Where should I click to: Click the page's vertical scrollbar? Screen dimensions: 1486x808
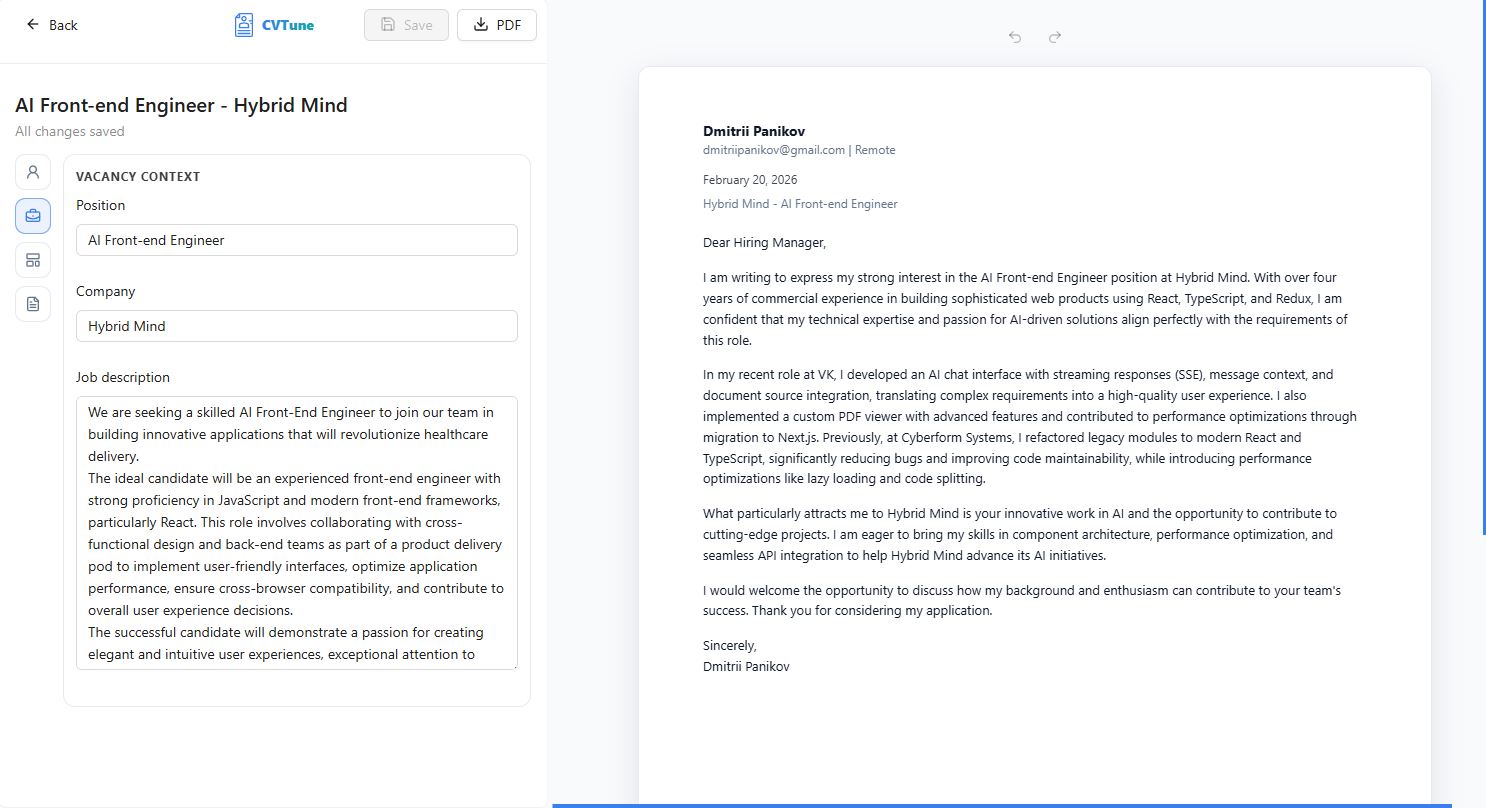coord(1482,268)
